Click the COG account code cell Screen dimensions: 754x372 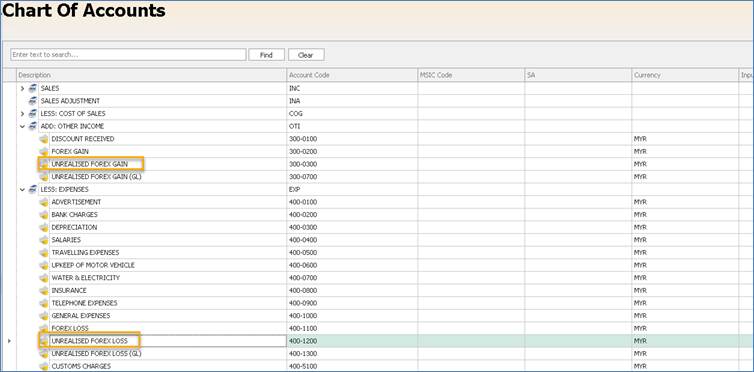tap(352, 113)
